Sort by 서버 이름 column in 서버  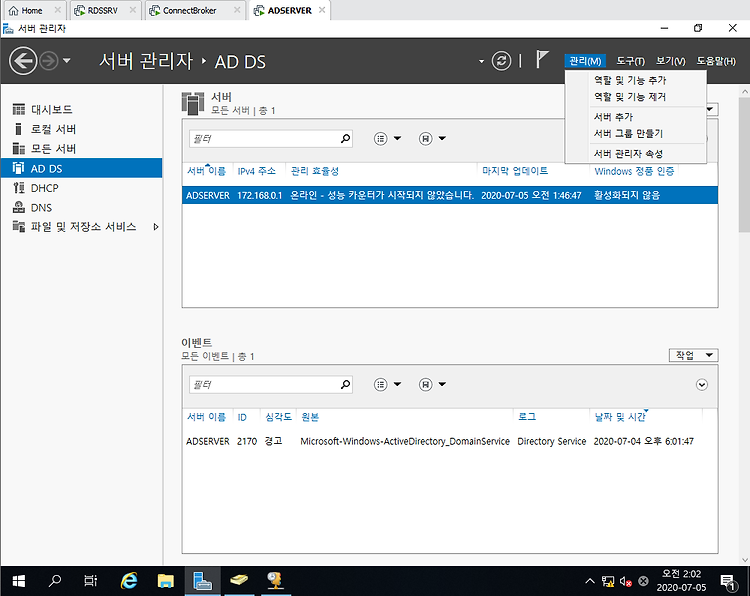click(x=206, y=171)
